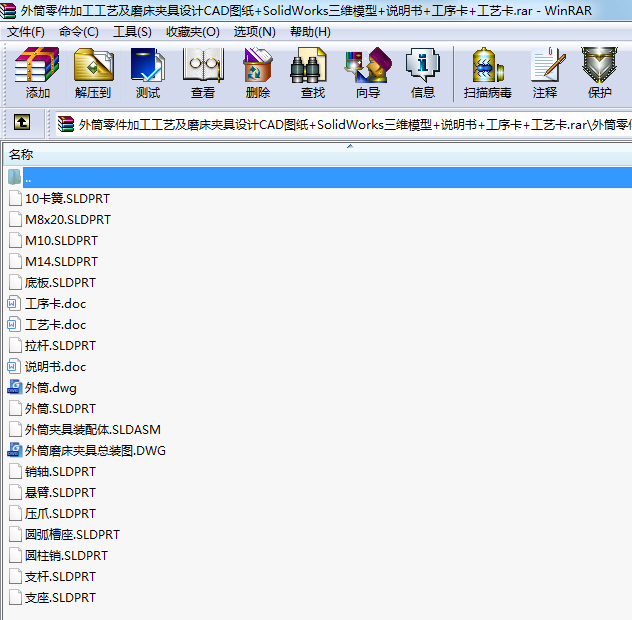Select file 销轴.SLDPRT

(60, 471)
